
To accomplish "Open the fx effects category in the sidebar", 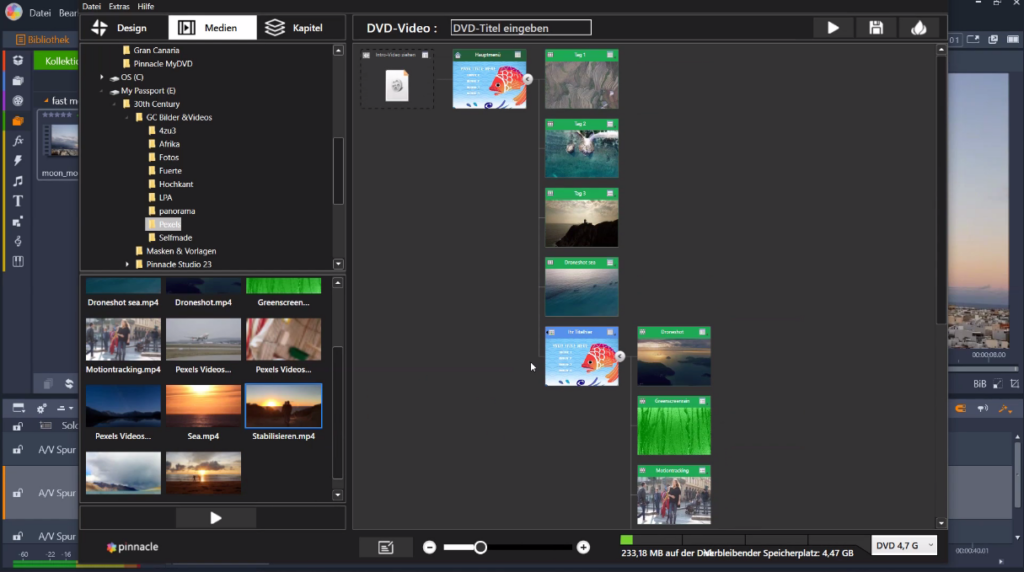I will (x=18, y=140).
